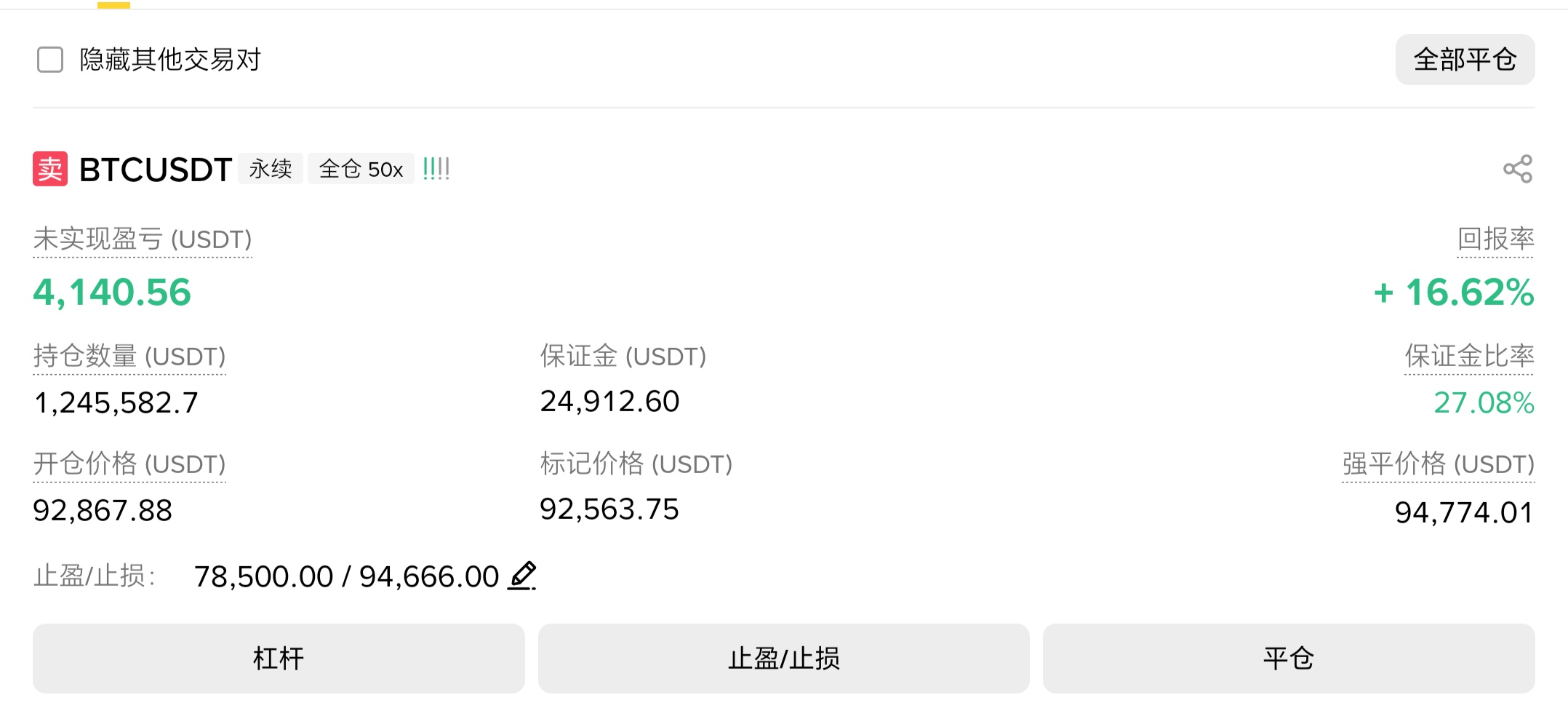
Task: Select the 全仓 50x margin mode tag
Action: 361,169
